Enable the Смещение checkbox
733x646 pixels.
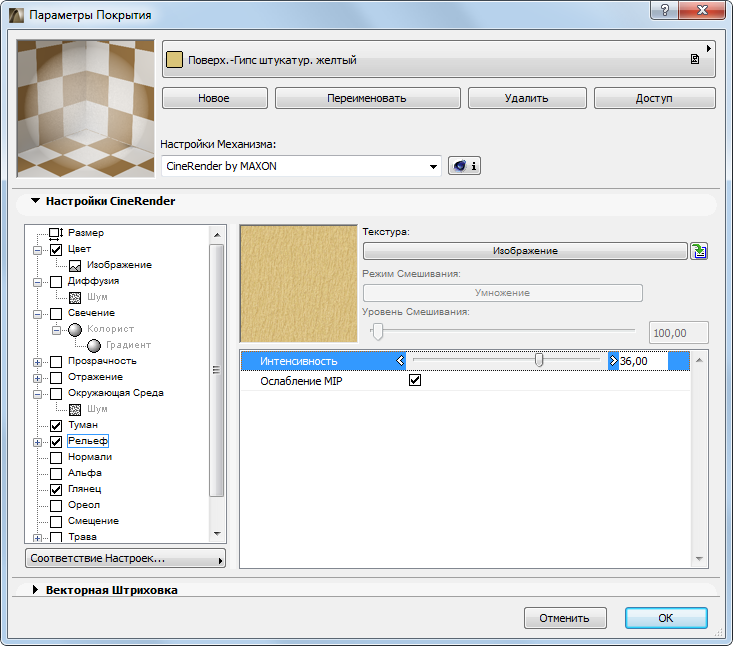coord(56,522)
